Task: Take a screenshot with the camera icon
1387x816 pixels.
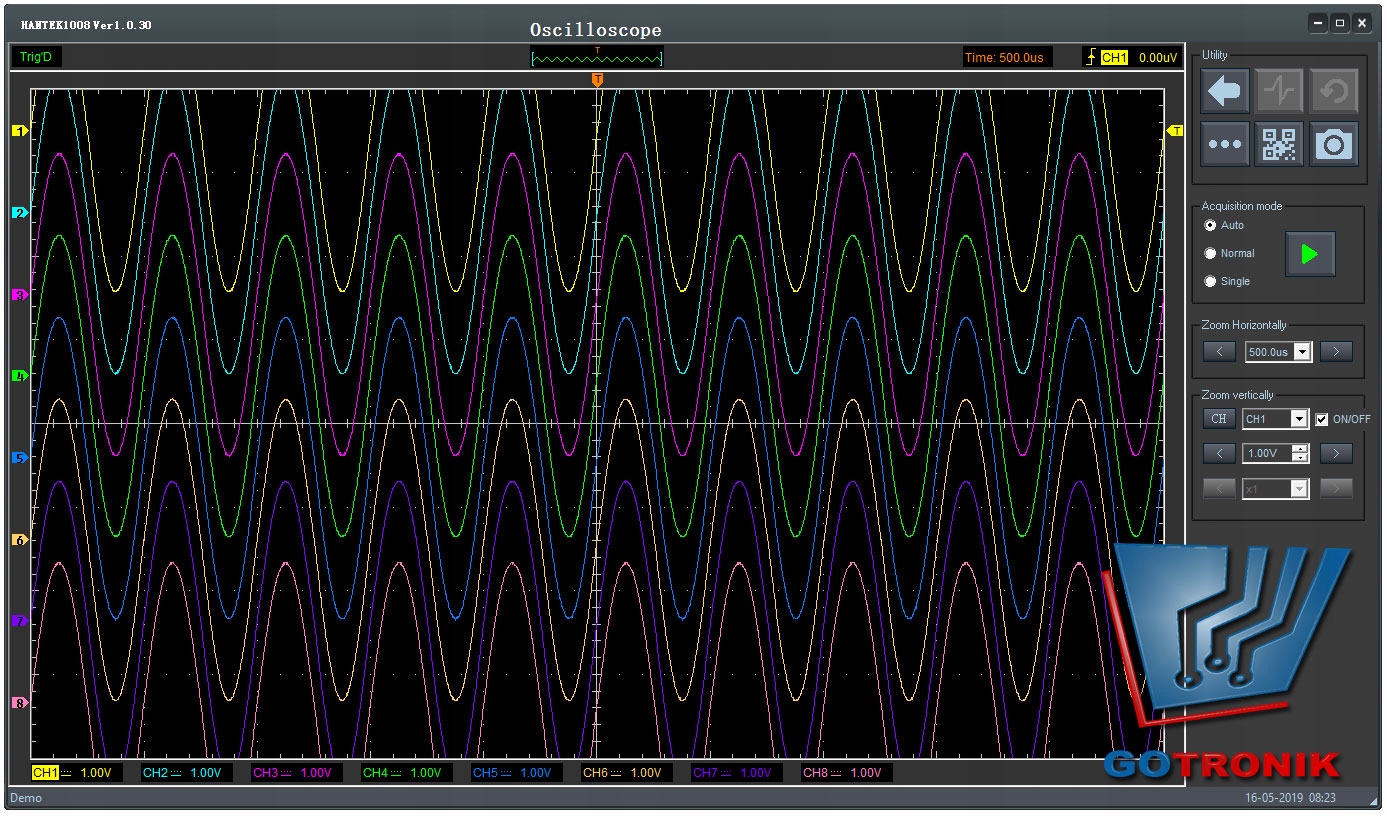Action: click(1334, 145)
